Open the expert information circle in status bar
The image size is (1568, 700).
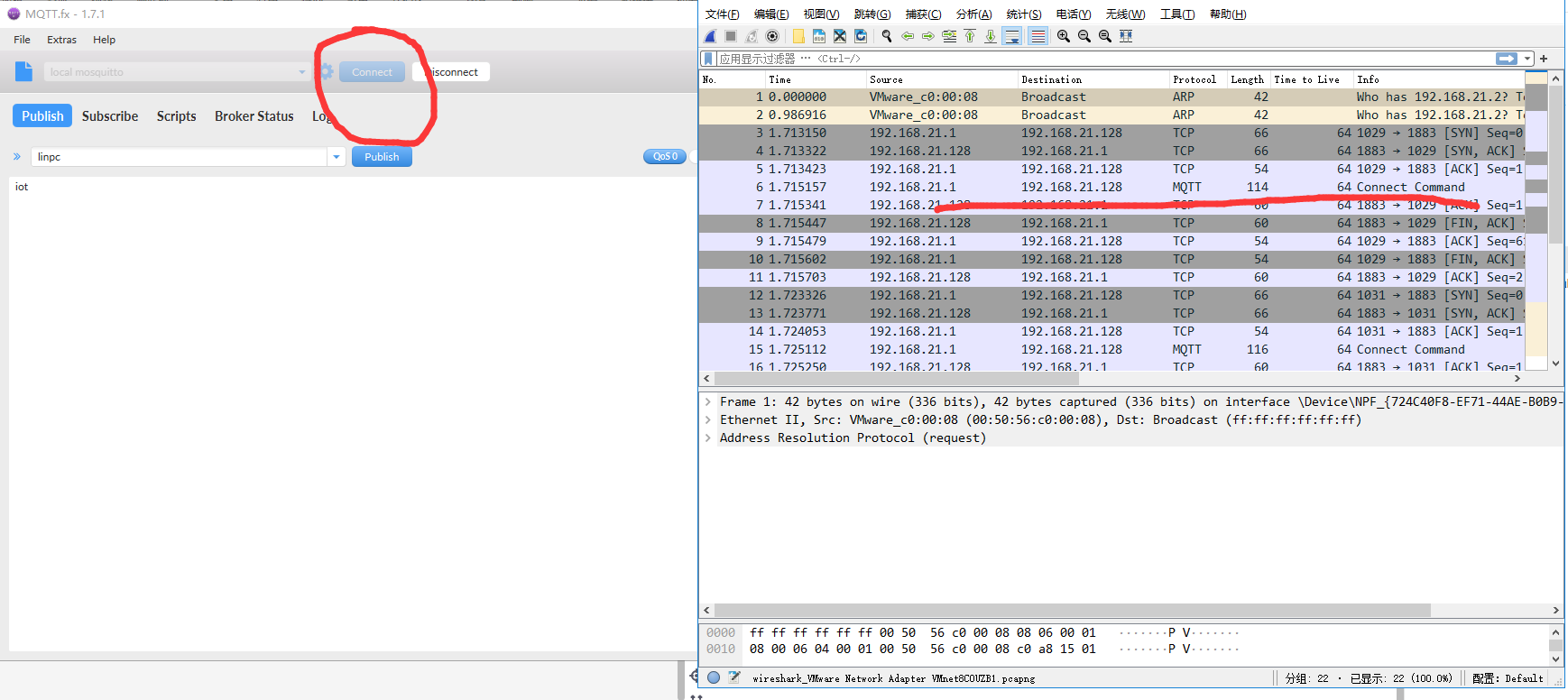click(x=714, y=677)
